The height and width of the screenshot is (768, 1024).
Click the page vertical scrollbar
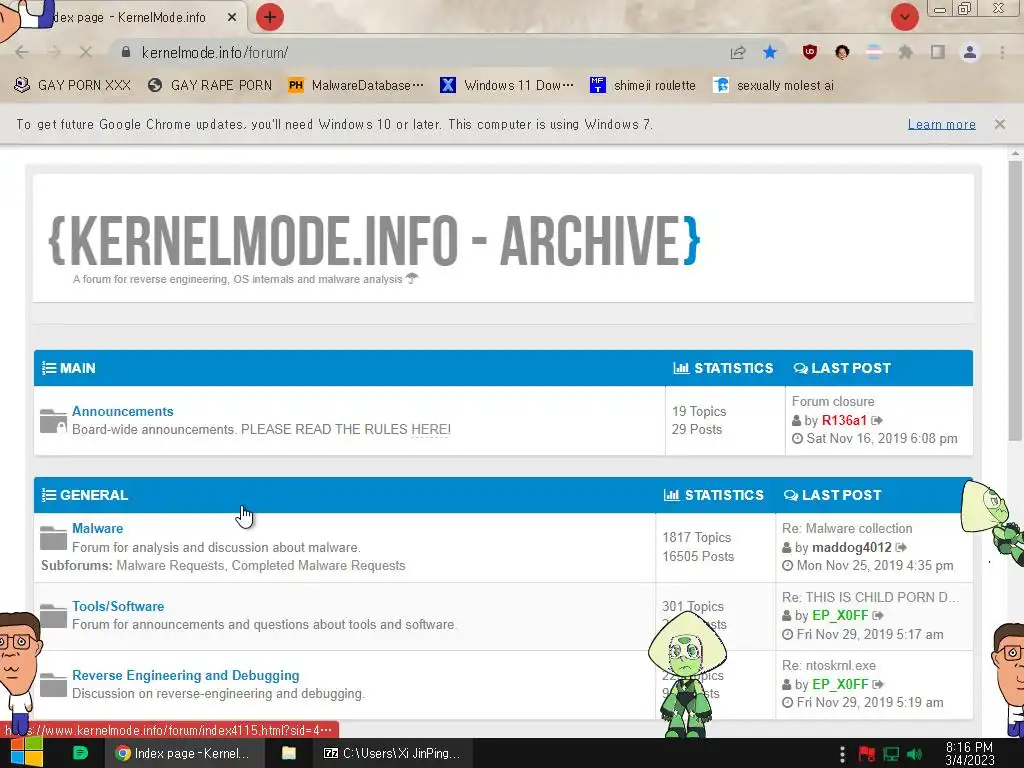click(1014, 300)
